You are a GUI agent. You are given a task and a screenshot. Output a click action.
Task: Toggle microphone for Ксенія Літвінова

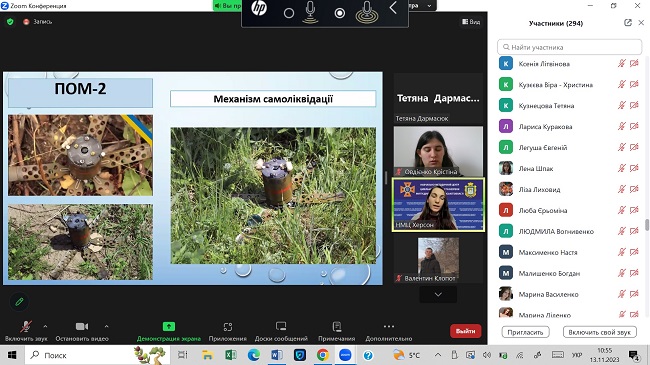(621, 63)
